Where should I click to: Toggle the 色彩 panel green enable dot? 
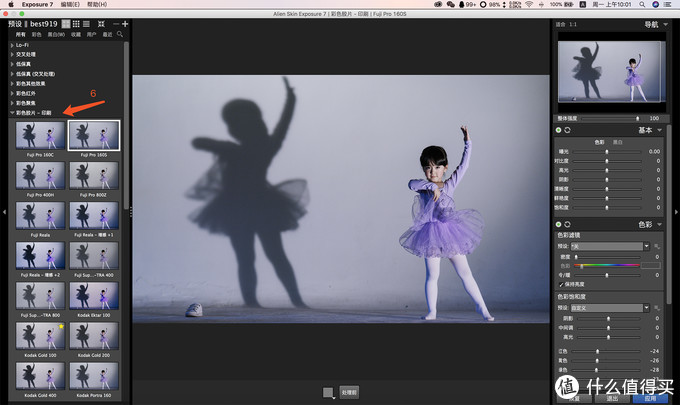tap(559, 224)
